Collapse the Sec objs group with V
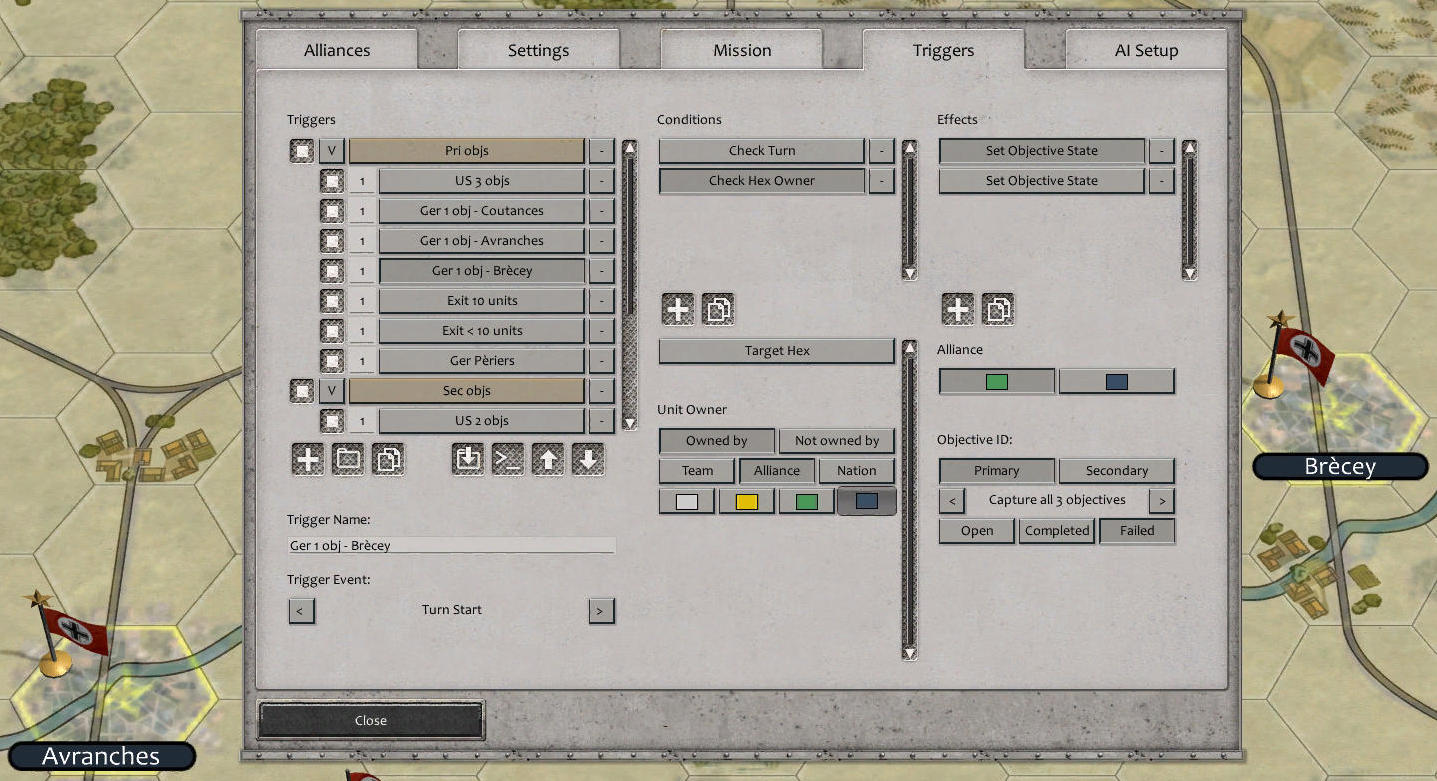1437x781 pixels. coord(332,391)
